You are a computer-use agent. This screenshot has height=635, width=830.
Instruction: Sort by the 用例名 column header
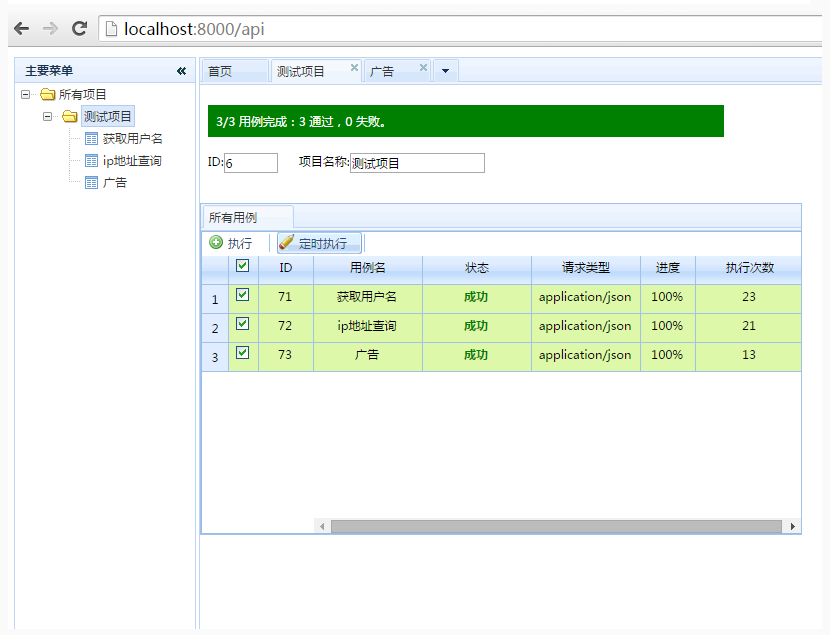tap(368, 268)
